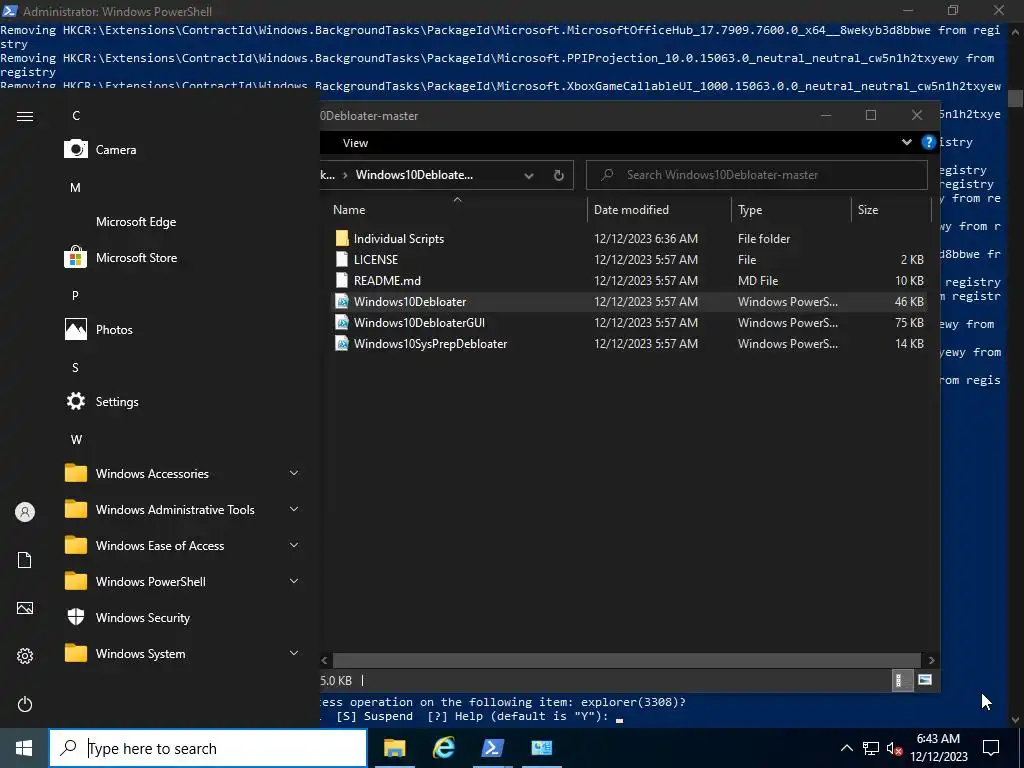Sort files by Type column header

tap(750, 210)
